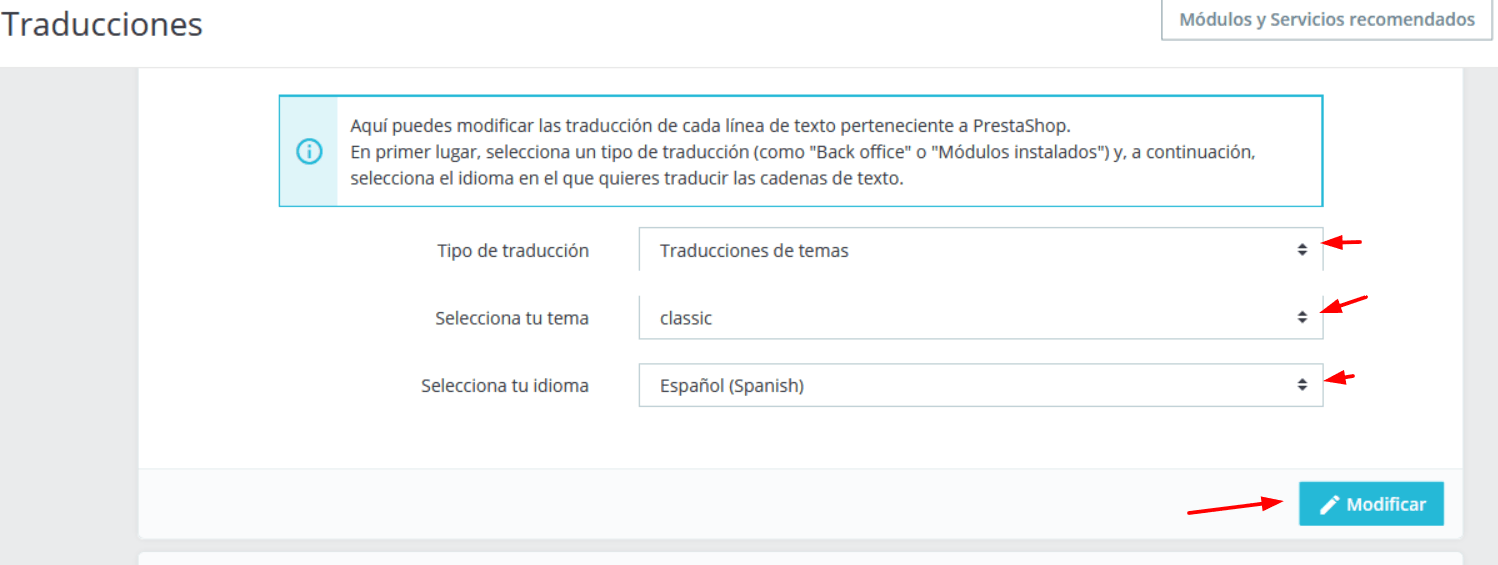Open the Español (Spanish) language dropdown
Viewport: 1498px width, 565px height.
tap(981, 384)
